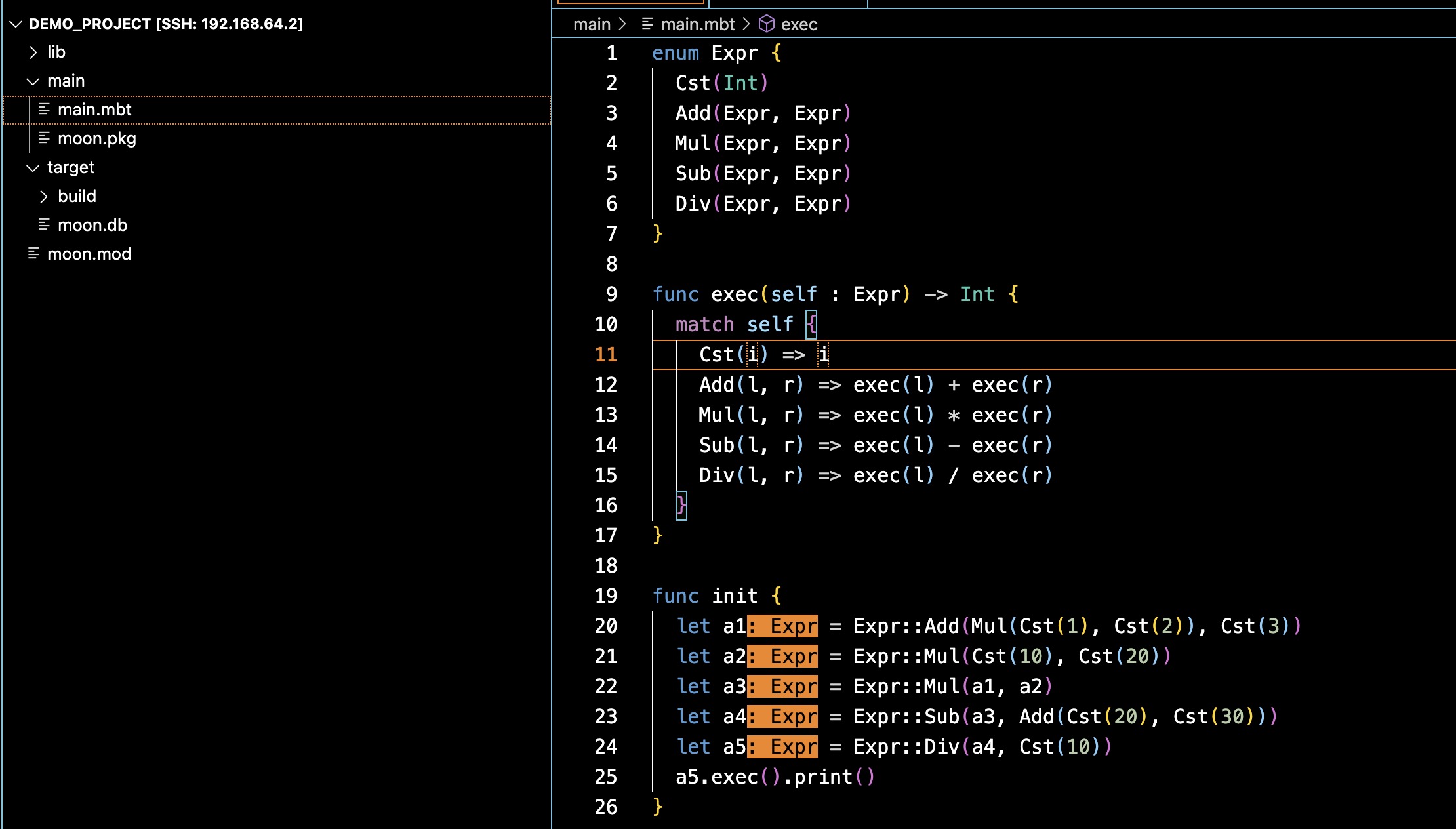Screen dimensions: 1456x829
Task: Expand the lib folder chevron
Action: 33,52
